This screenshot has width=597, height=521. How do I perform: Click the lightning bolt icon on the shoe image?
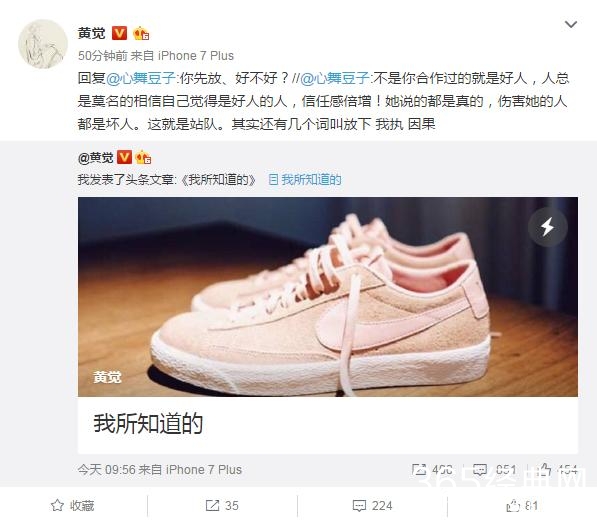548,227
